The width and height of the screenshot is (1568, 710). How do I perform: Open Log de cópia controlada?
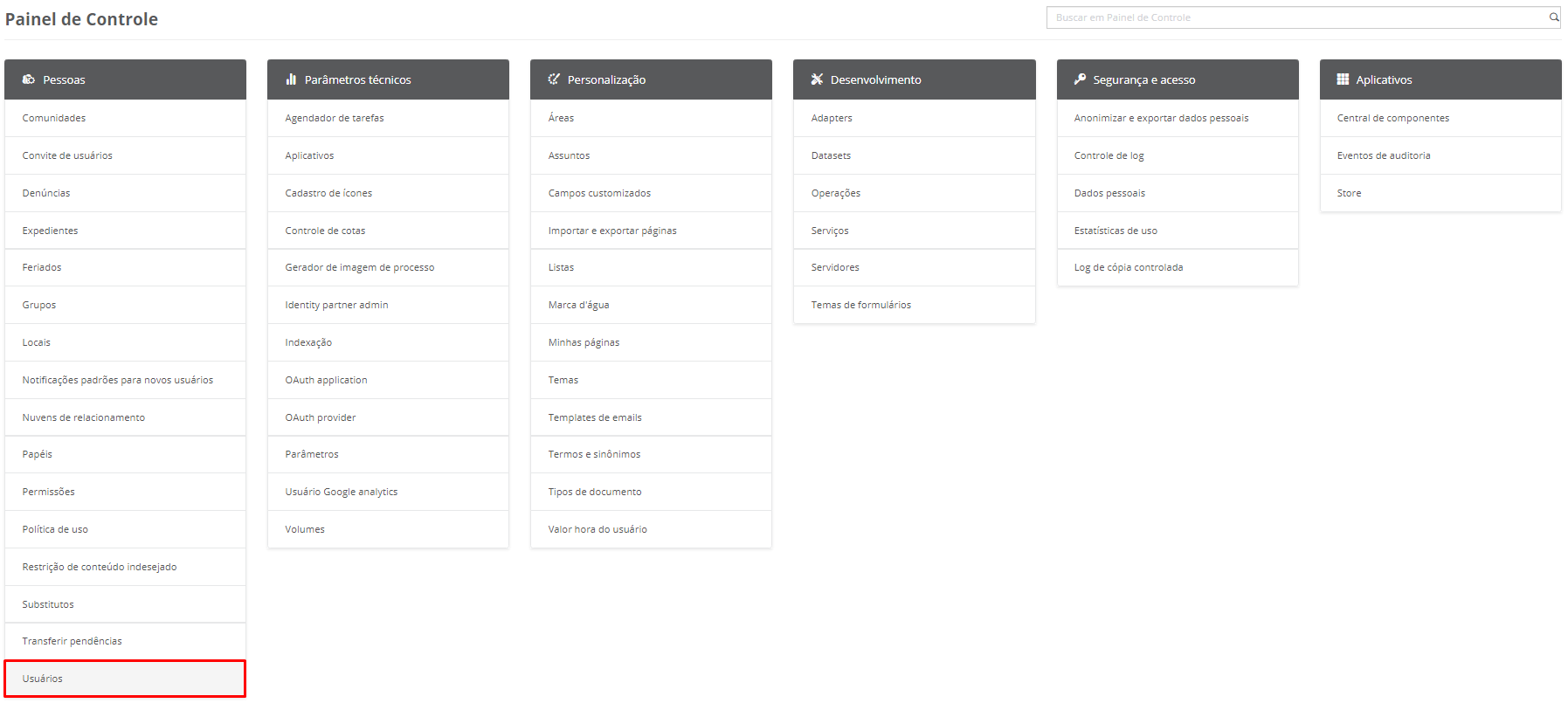(1128, 267)
